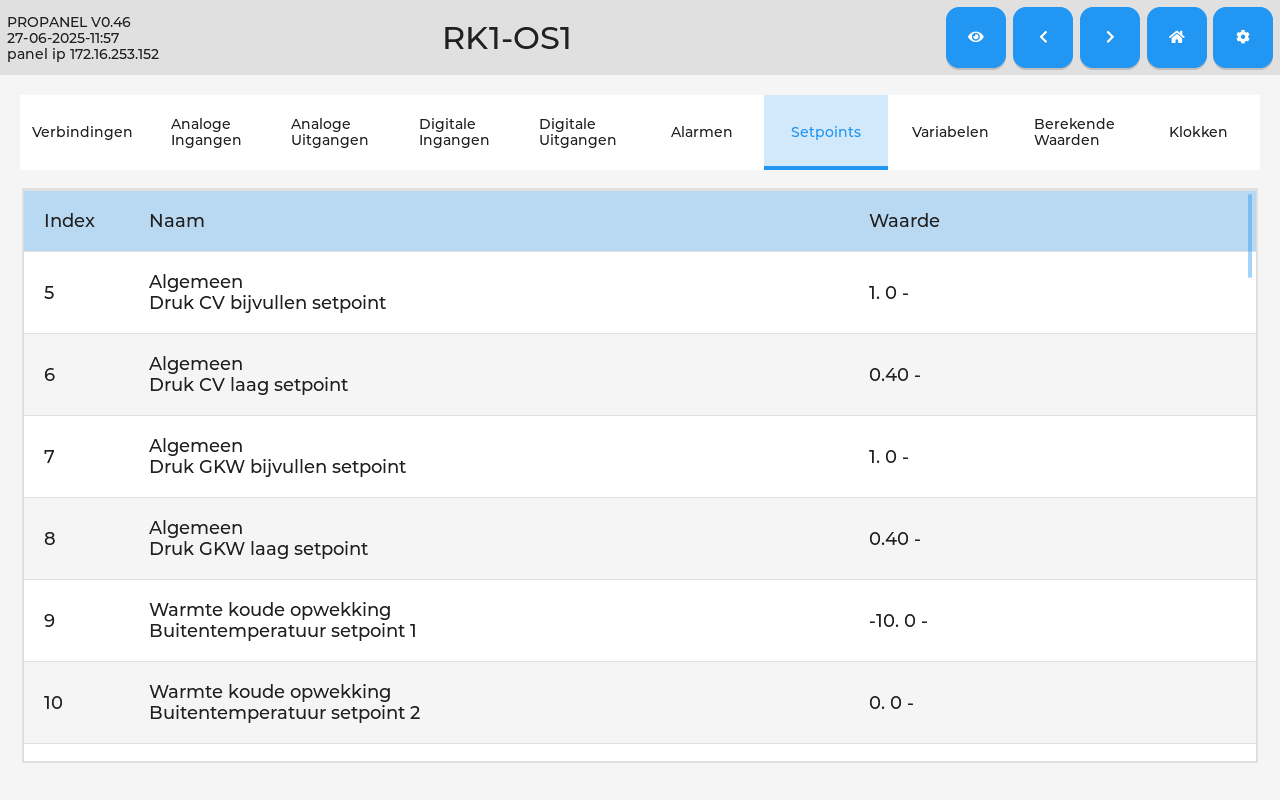Select row Buitentemperatuur setpoint 1
Image resolution: width=1280 pixels, height=800 pixels.
point(640,621)
